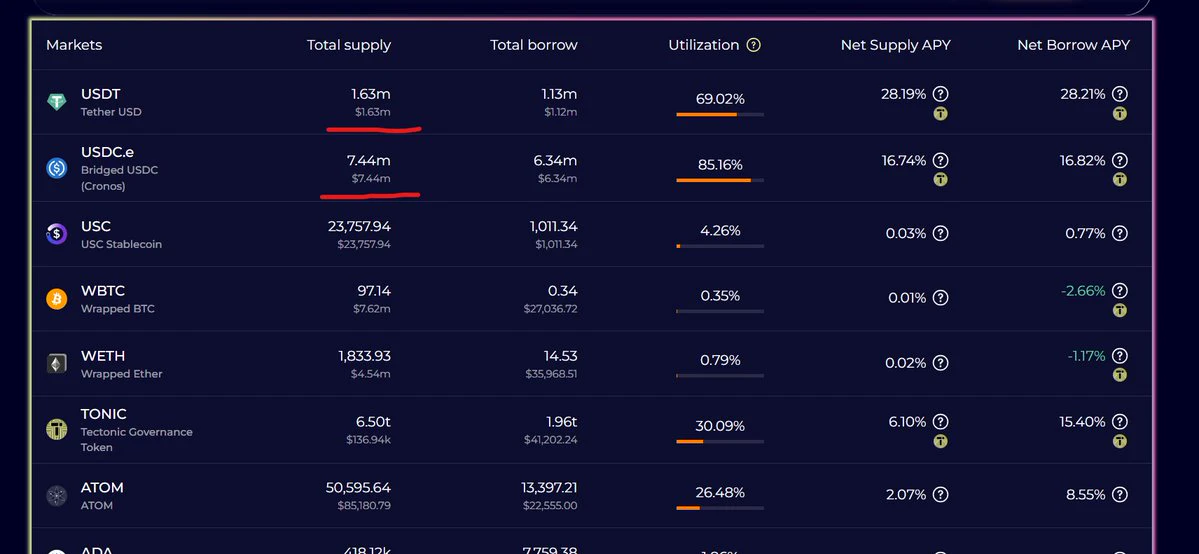Click the WETH ether icon
This screenshot has width=1199, height=554.
57,364
